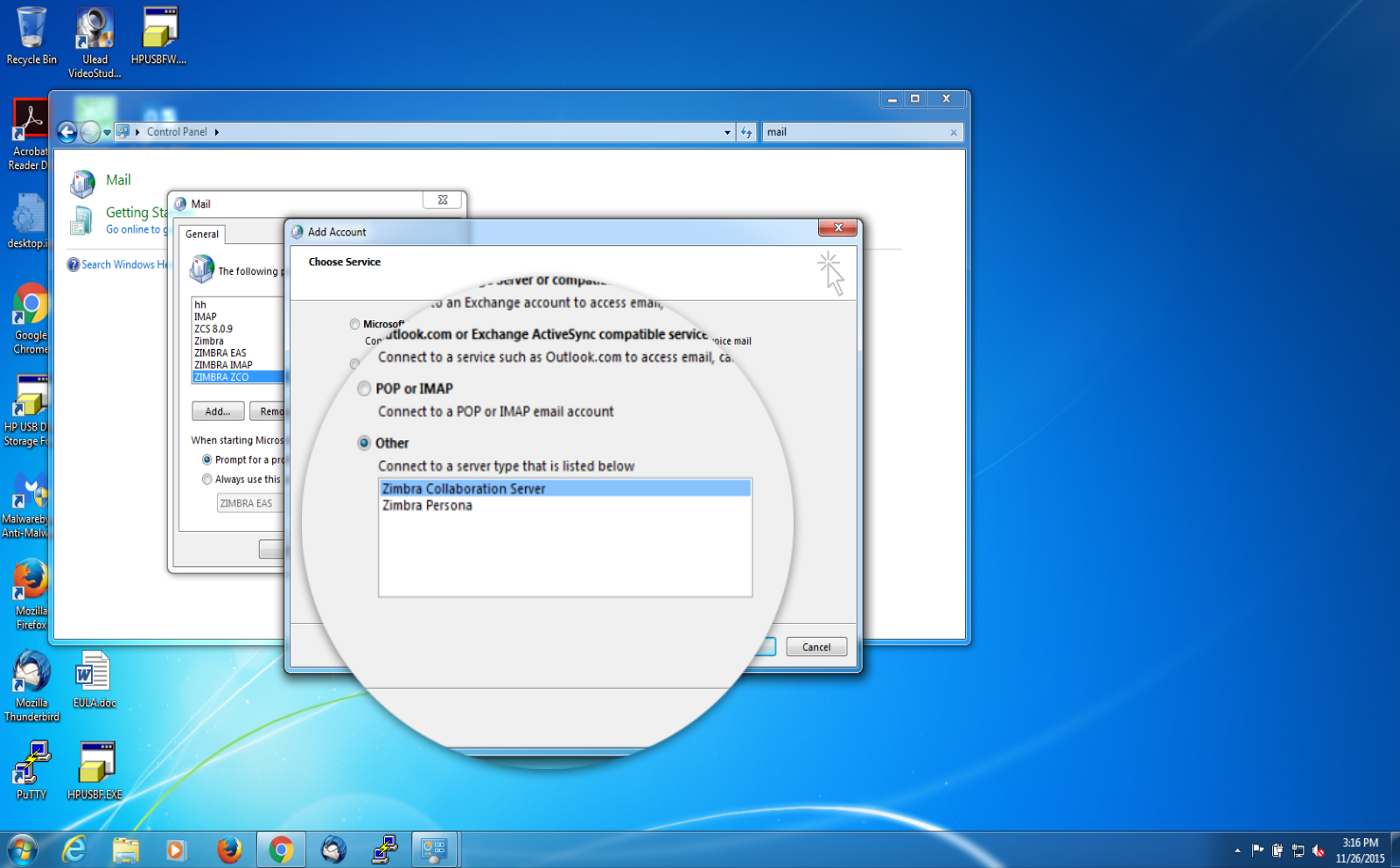Launch Internet Explorer from taskbar
Image resolution: width=1400 pixels, height=868 pixels.
[x=75, y=850]
